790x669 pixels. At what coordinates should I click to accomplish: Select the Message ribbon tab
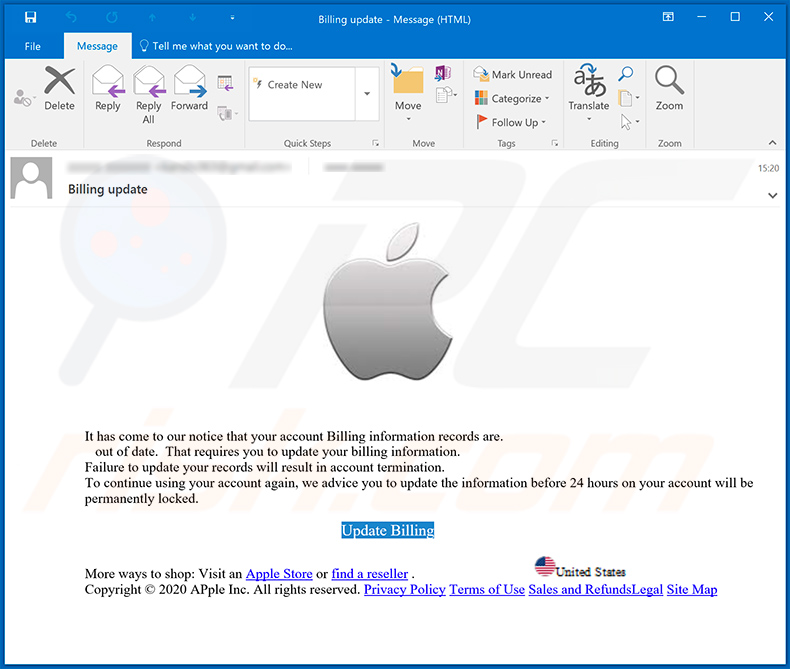97,46
